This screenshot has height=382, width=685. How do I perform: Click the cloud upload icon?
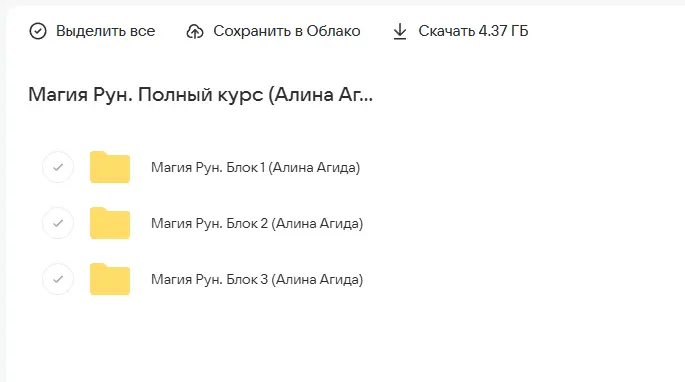point(195,31)
